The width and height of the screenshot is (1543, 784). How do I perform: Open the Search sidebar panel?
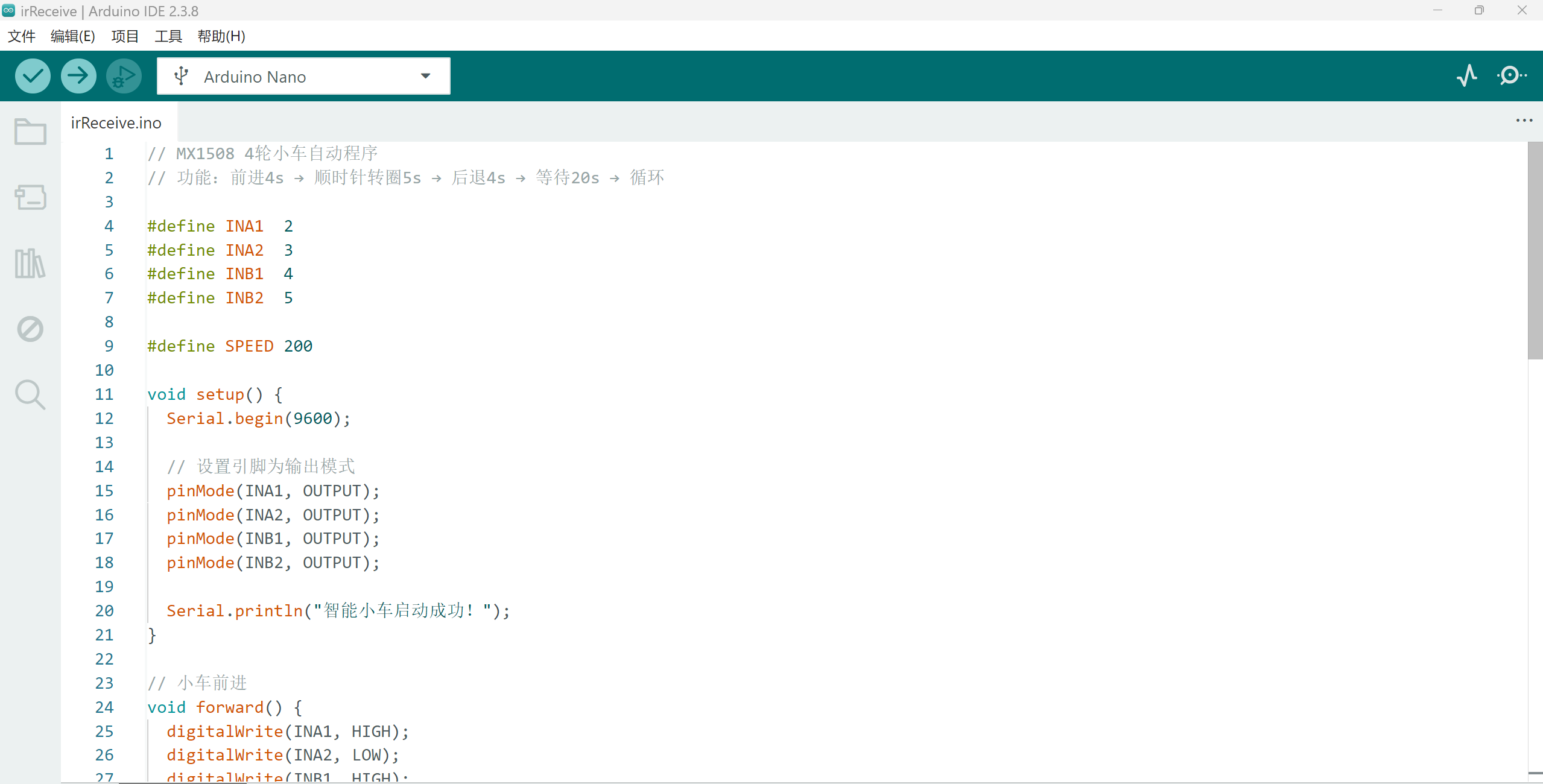(30, 394)
